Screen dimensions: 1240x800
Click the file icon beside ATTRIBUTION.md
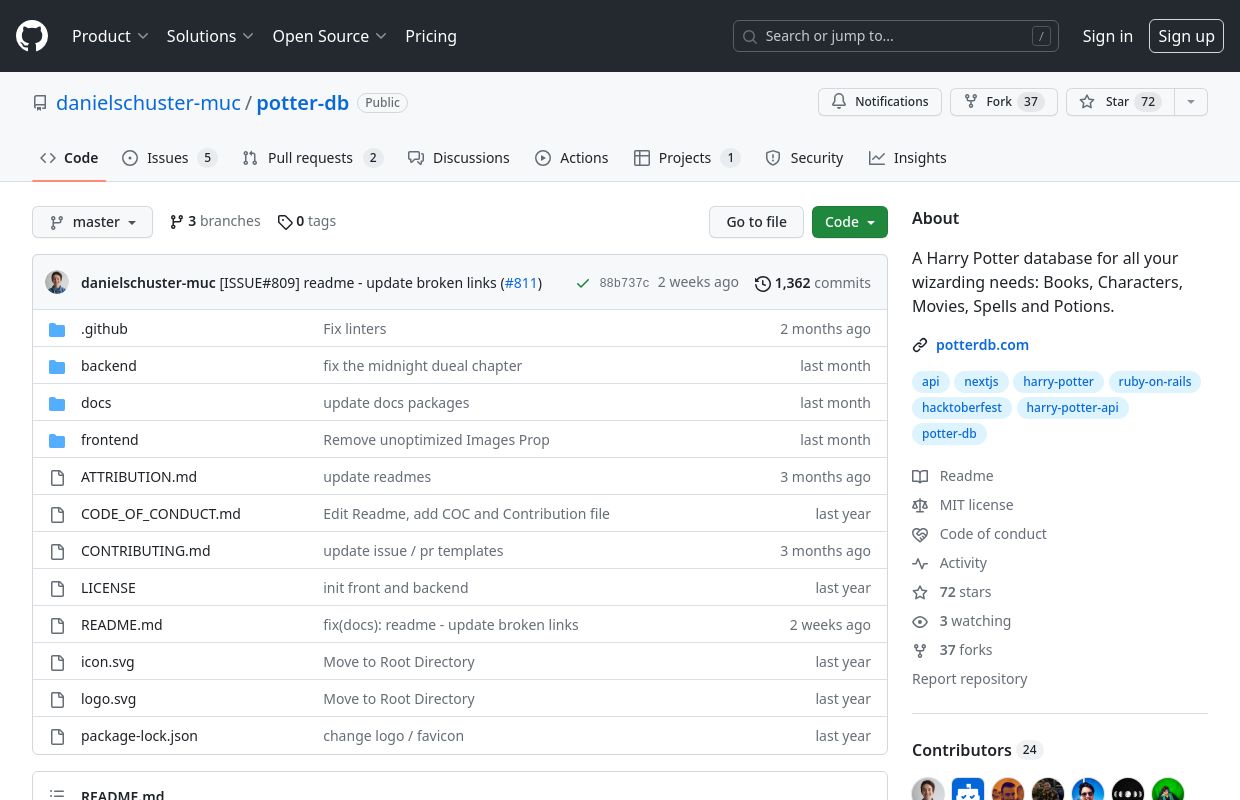pos(57,477)
